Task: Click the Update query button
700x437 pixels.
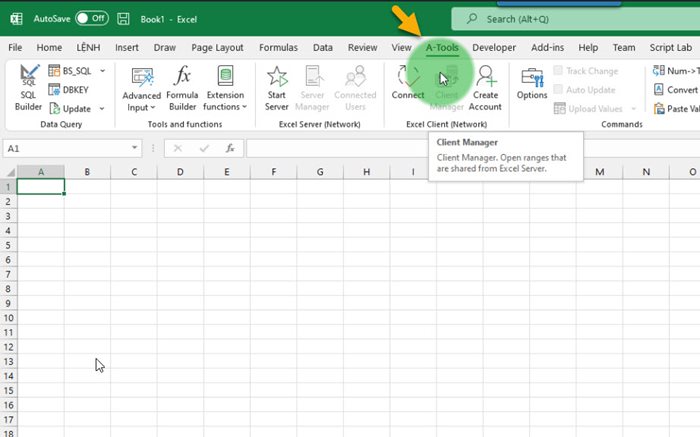Action: pos(70,108)
